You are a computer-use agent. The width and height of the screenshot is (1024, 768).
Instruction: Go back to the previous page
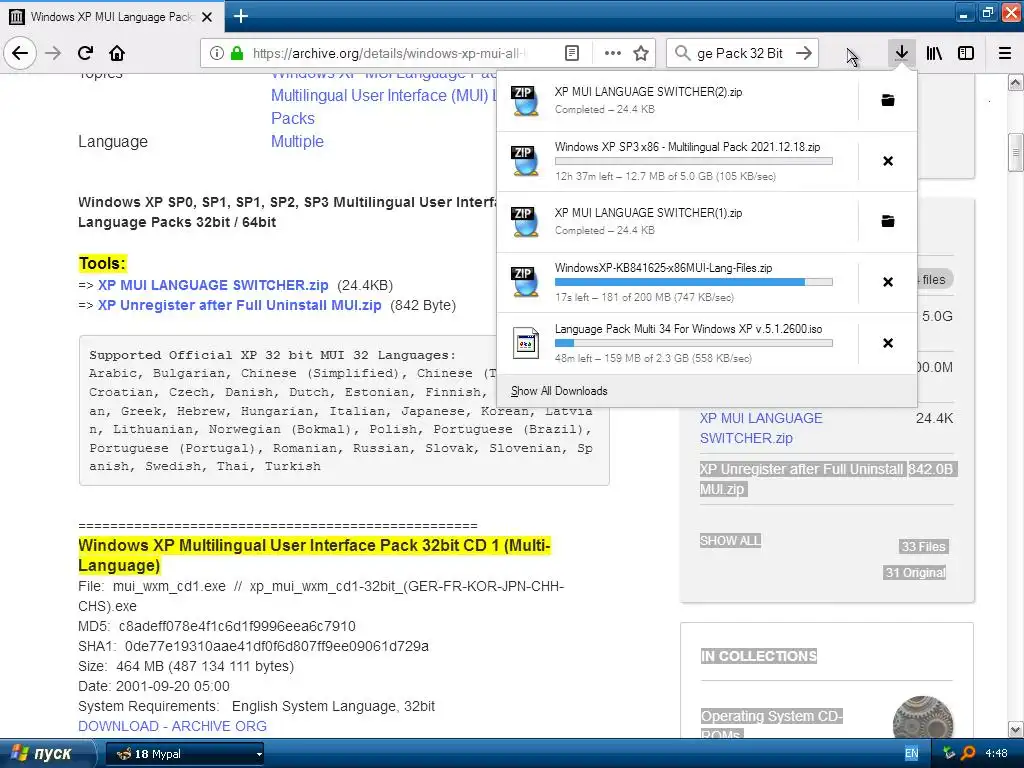coord(20,53)
